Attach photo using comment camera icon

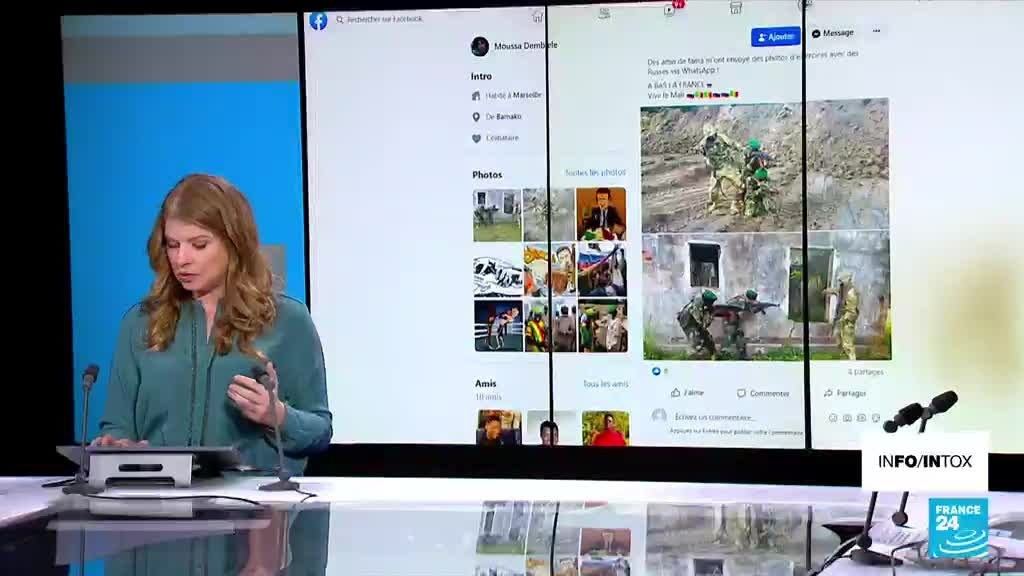(847, 418)
